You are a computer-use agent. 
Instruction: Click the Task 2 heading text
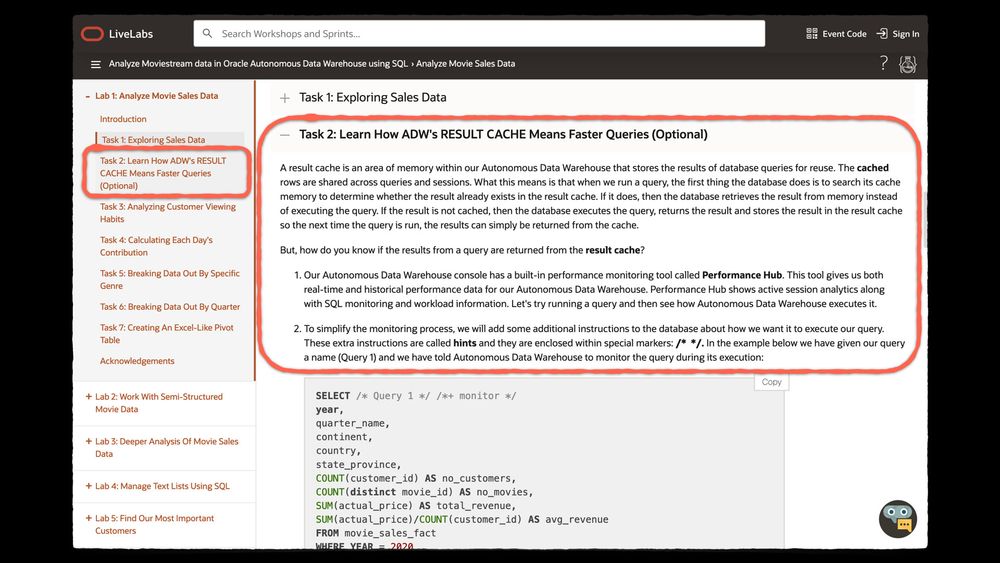(x=503, y=135)
